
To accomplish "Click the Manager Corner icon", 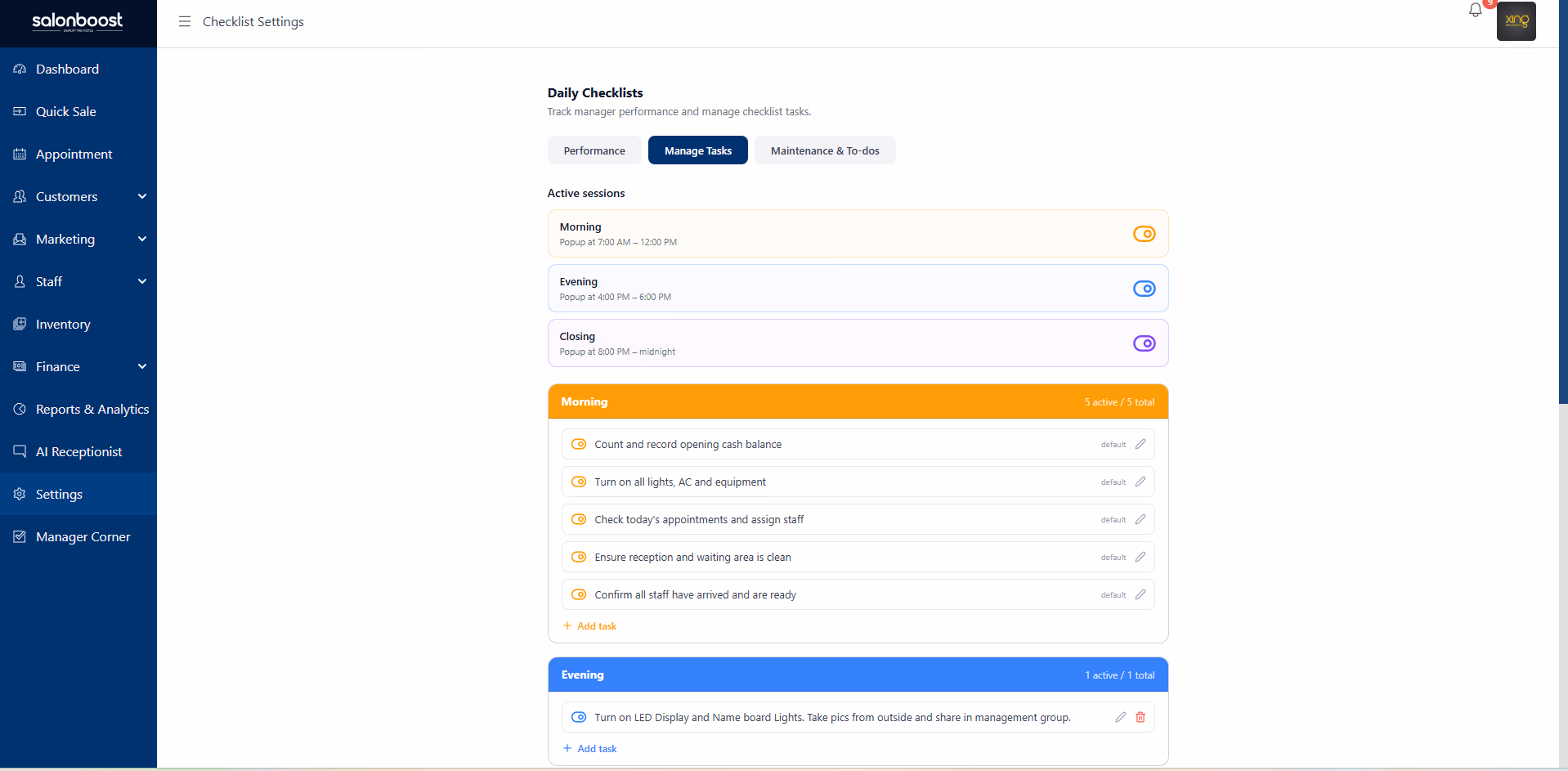I will (20, 536).
